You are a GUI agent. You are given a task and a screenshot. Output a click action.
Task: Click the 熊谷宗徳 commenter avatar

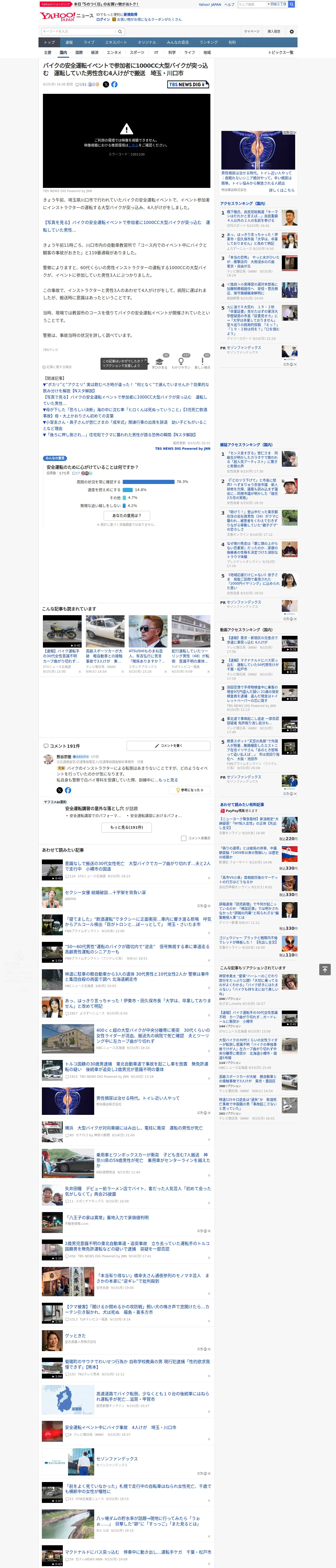[x=48, y=759]
